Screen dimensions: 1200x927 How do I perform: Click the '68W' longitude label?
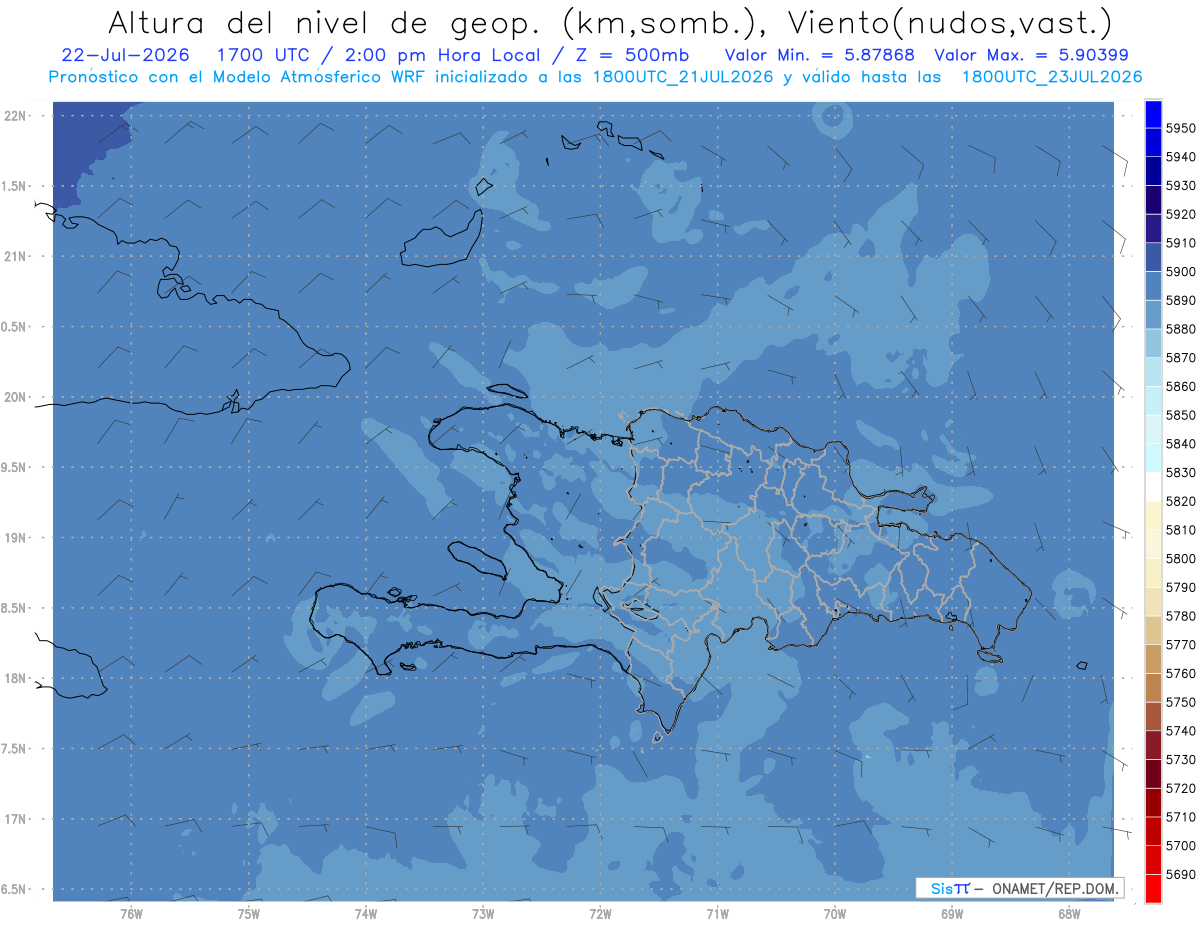coord(1069,913)
